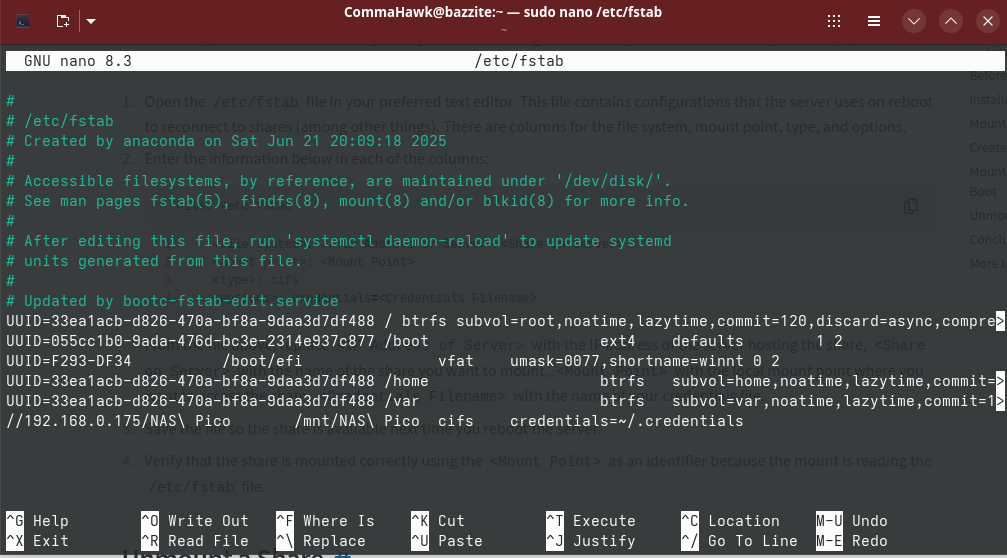Screen dimensions: 1007x558
Task: Click the 'Updated by bootc-fstab-edit.service' line
Action: [x=172, y=301]
